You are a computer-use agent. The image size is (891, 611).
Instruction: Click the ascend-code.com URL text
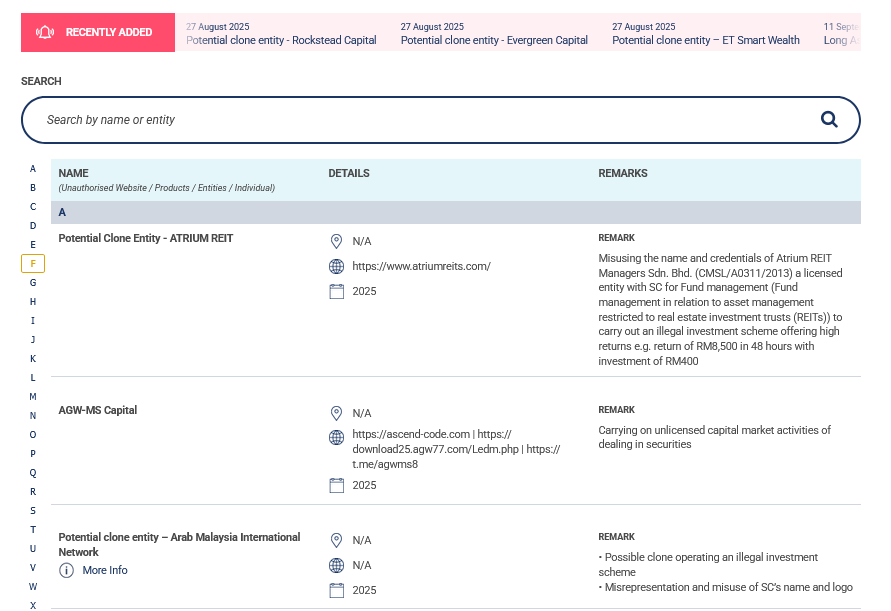tap(411, 434)
